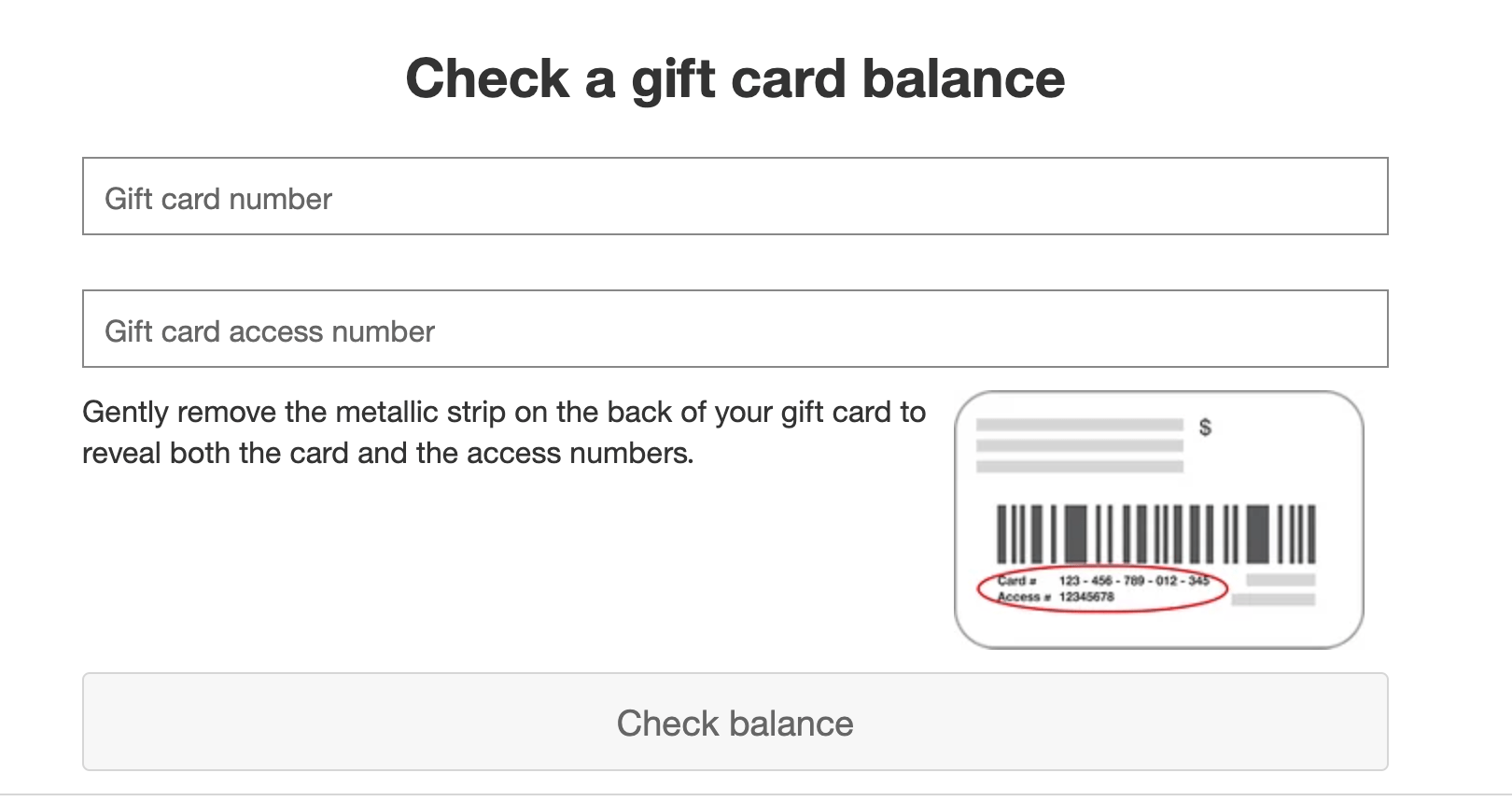Click the gift card example image

point(1160,518)
